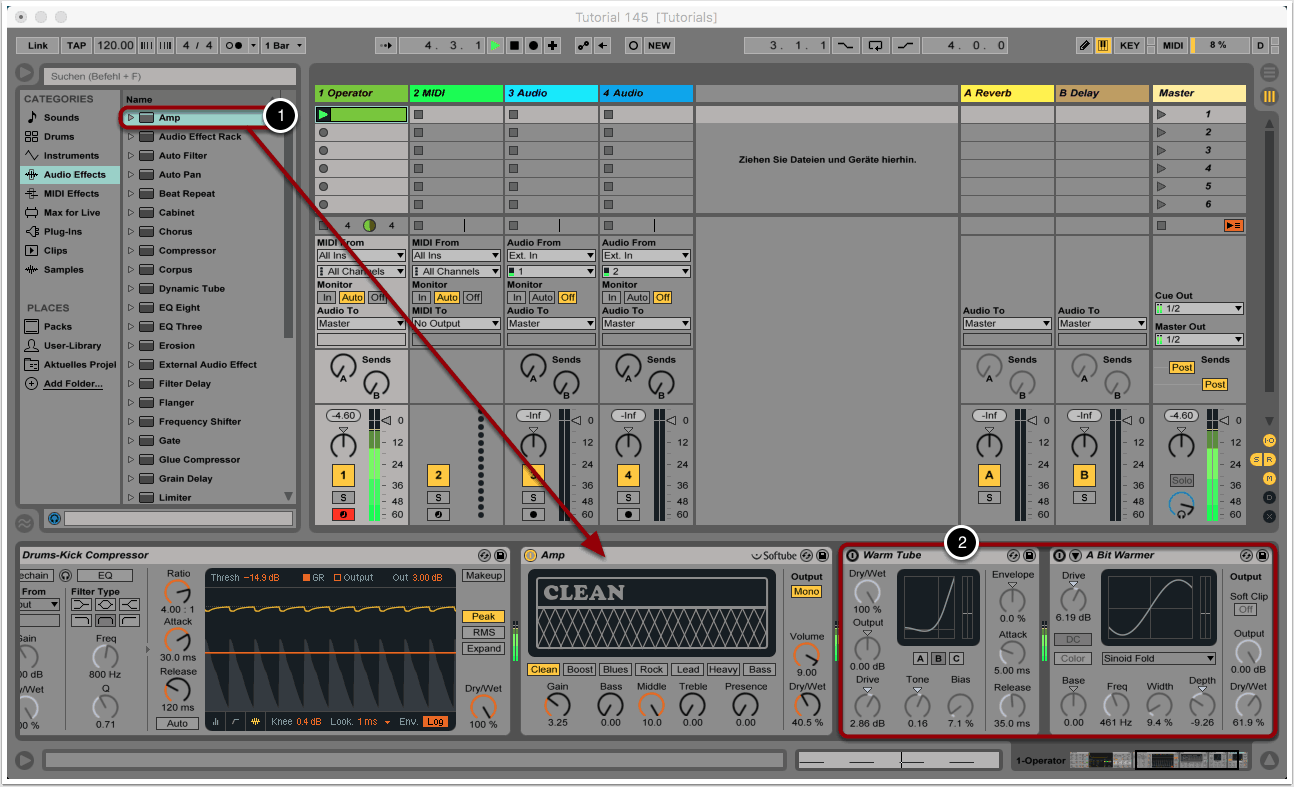The image size is (1294, 787).
Task: Expand the Auto Filter browser entry
Action: pyautogui.click(x=131, y=156)
